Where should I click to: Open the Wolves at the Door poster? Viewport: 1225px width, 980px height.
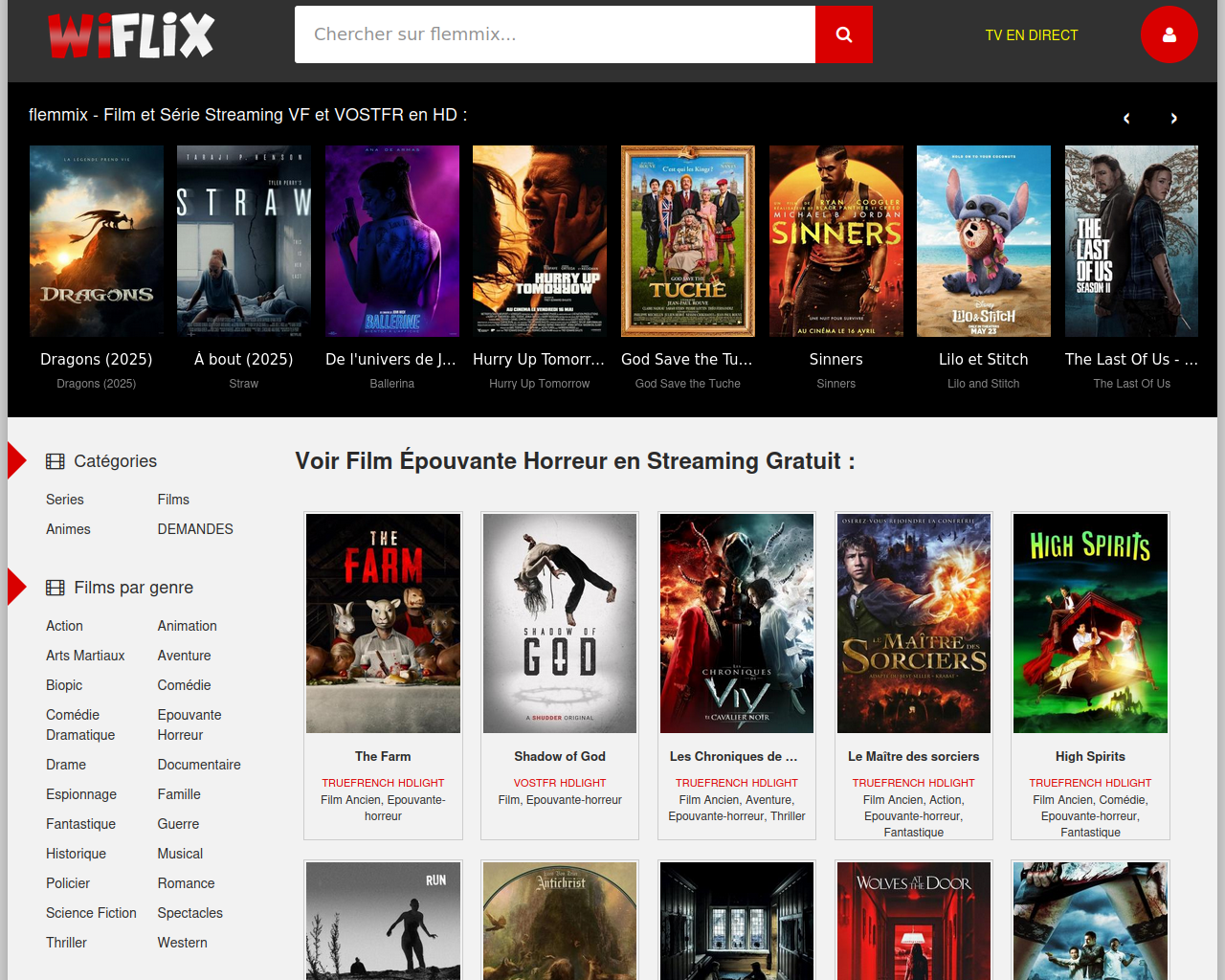point(914,921)
